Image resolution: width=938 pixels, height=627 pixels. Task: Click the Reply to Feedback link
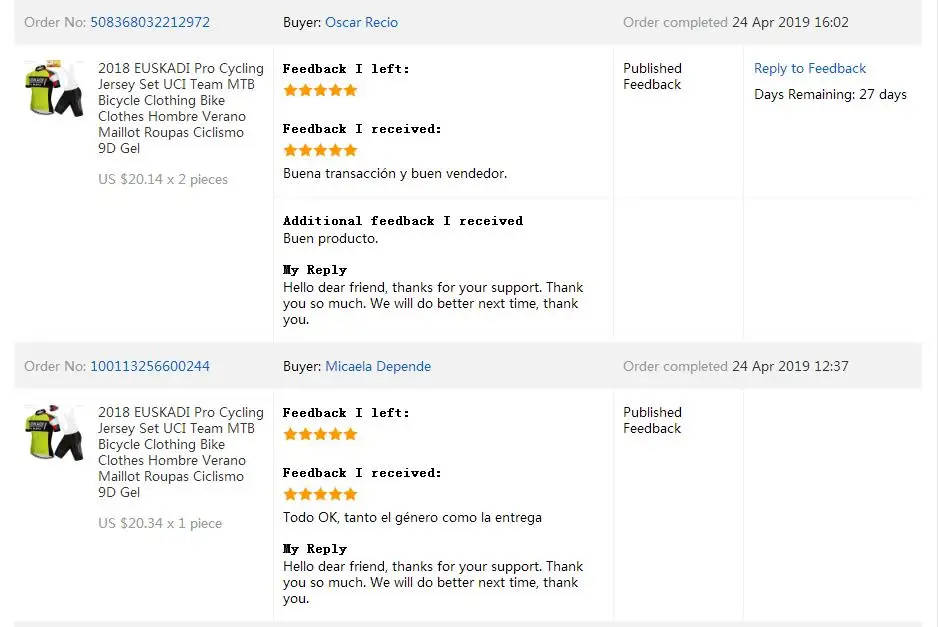[809, 68]
